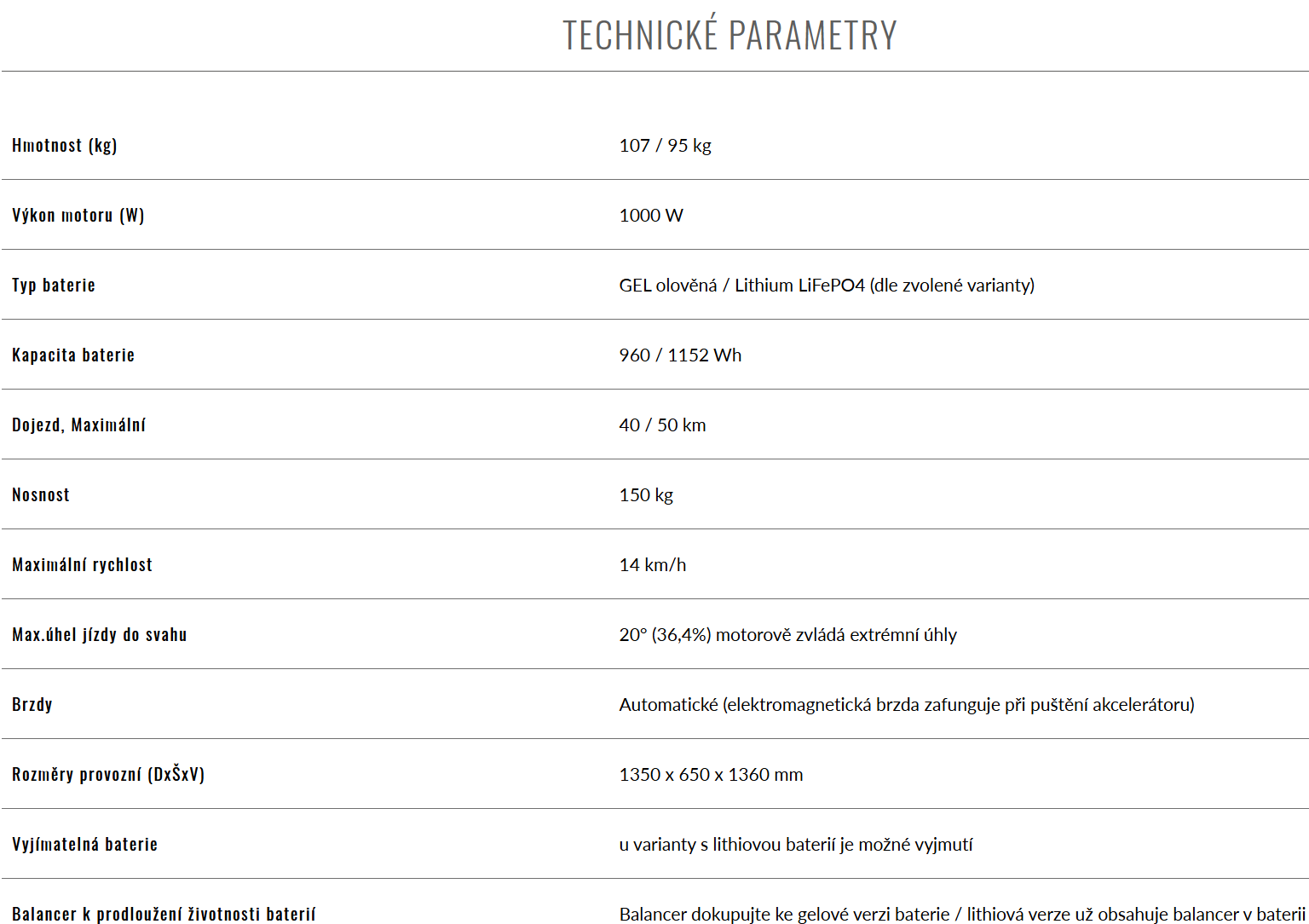Image resolution: width=1309 pixels, height=924 pixels.
Task: Select the Max.úhel jízdy do svahu label
Action: [x=100, y=634]
